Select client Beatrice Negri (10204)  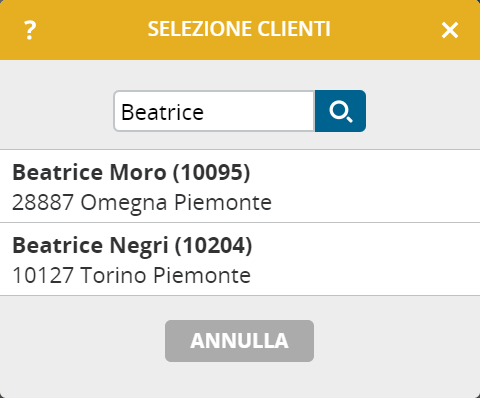pyautogui.click(x=240, y=259)
